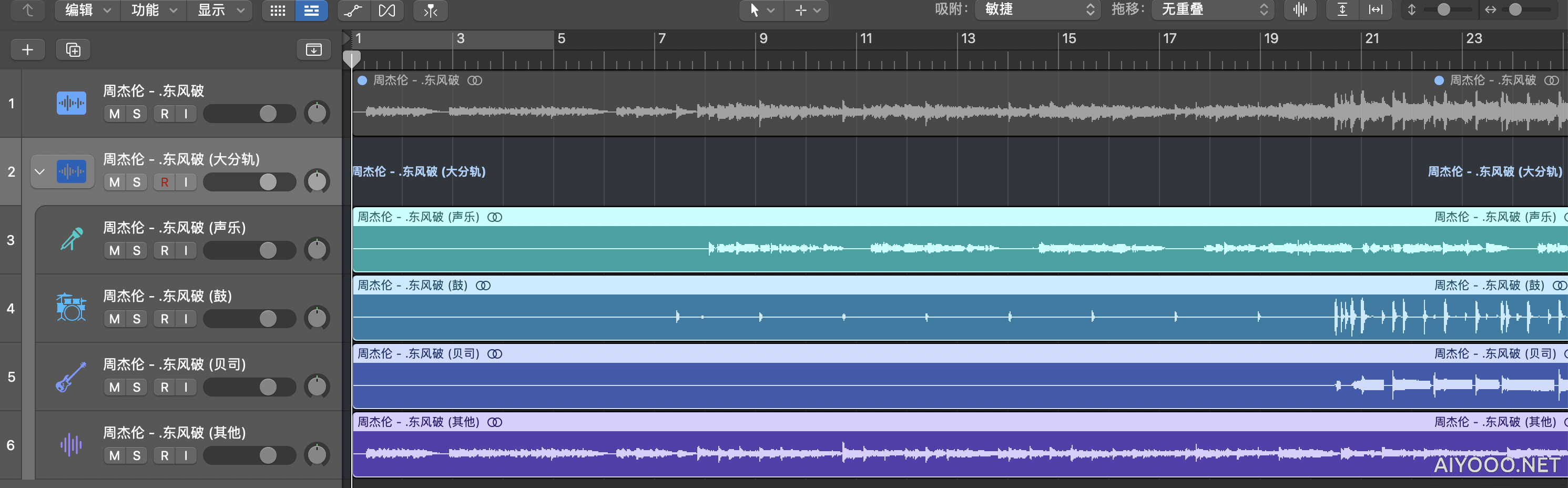Click the catch playhead icon

(x=430, y=11)
